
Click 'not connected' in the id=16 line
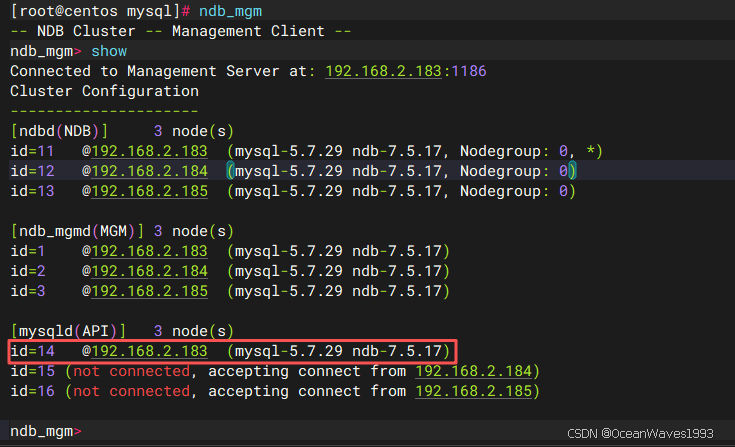132,392
